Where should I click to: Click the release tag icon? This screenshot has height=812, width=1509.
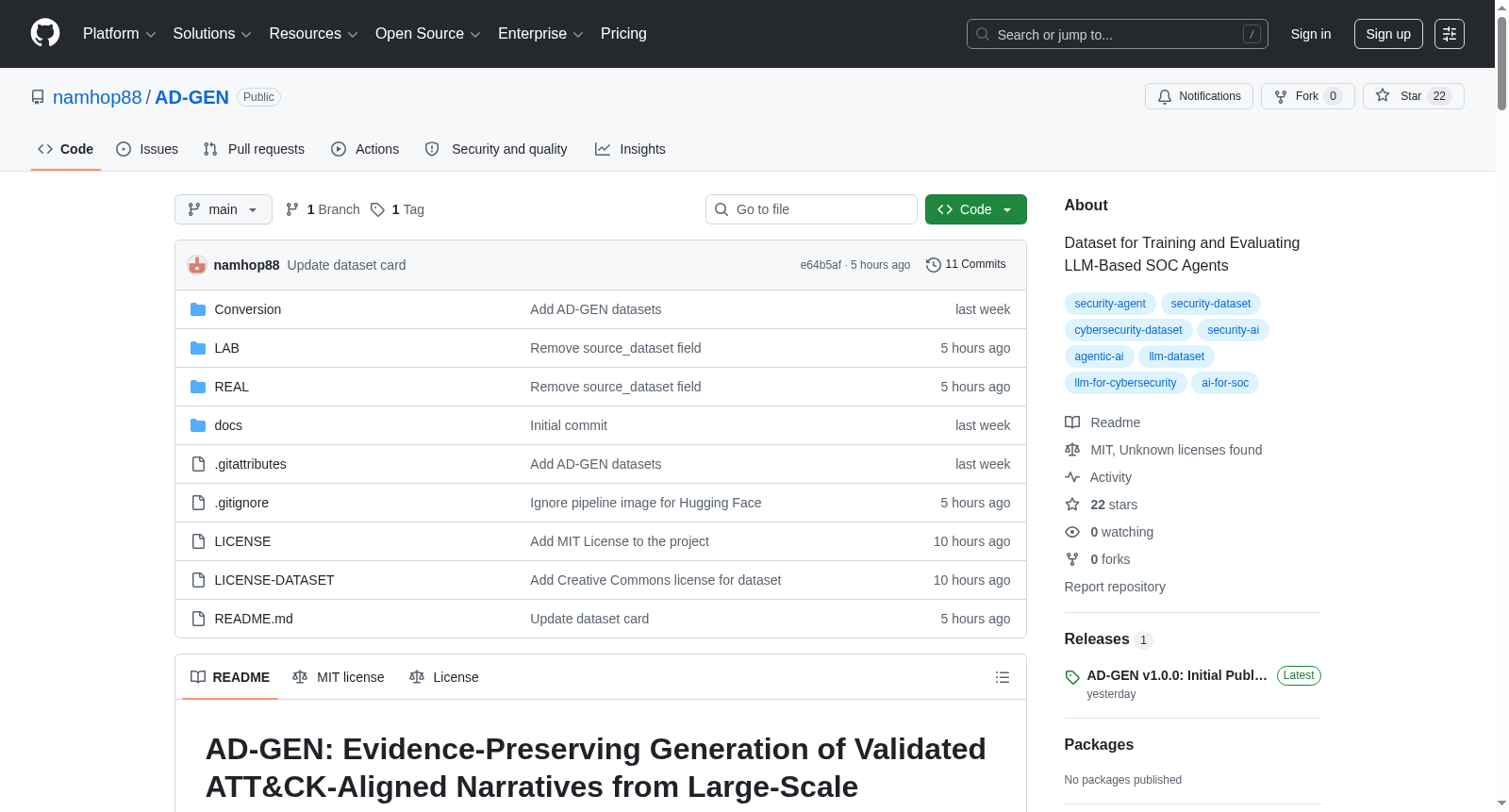(1072, 677)
